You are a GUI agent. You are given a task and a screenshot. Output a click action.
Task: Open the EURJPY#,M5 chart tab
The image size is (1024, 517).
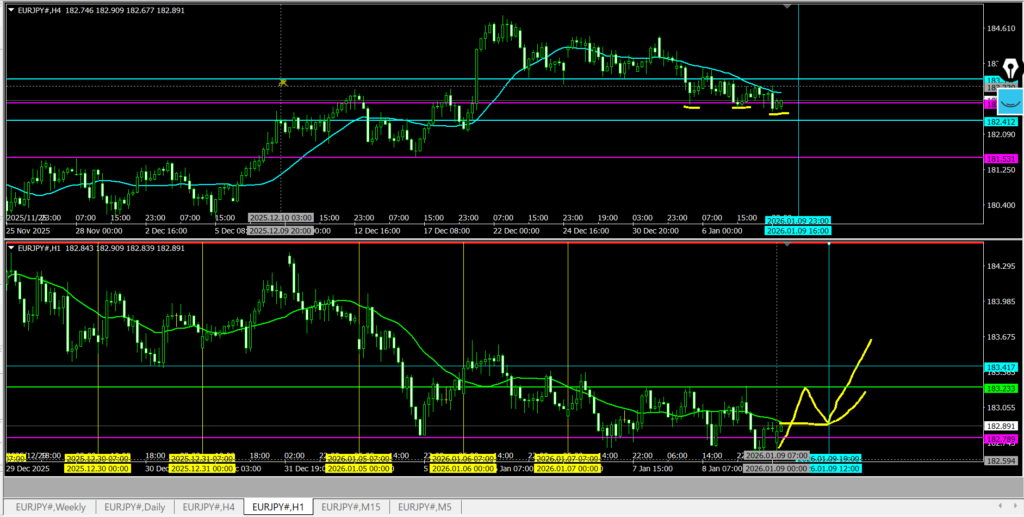point(424,507)
